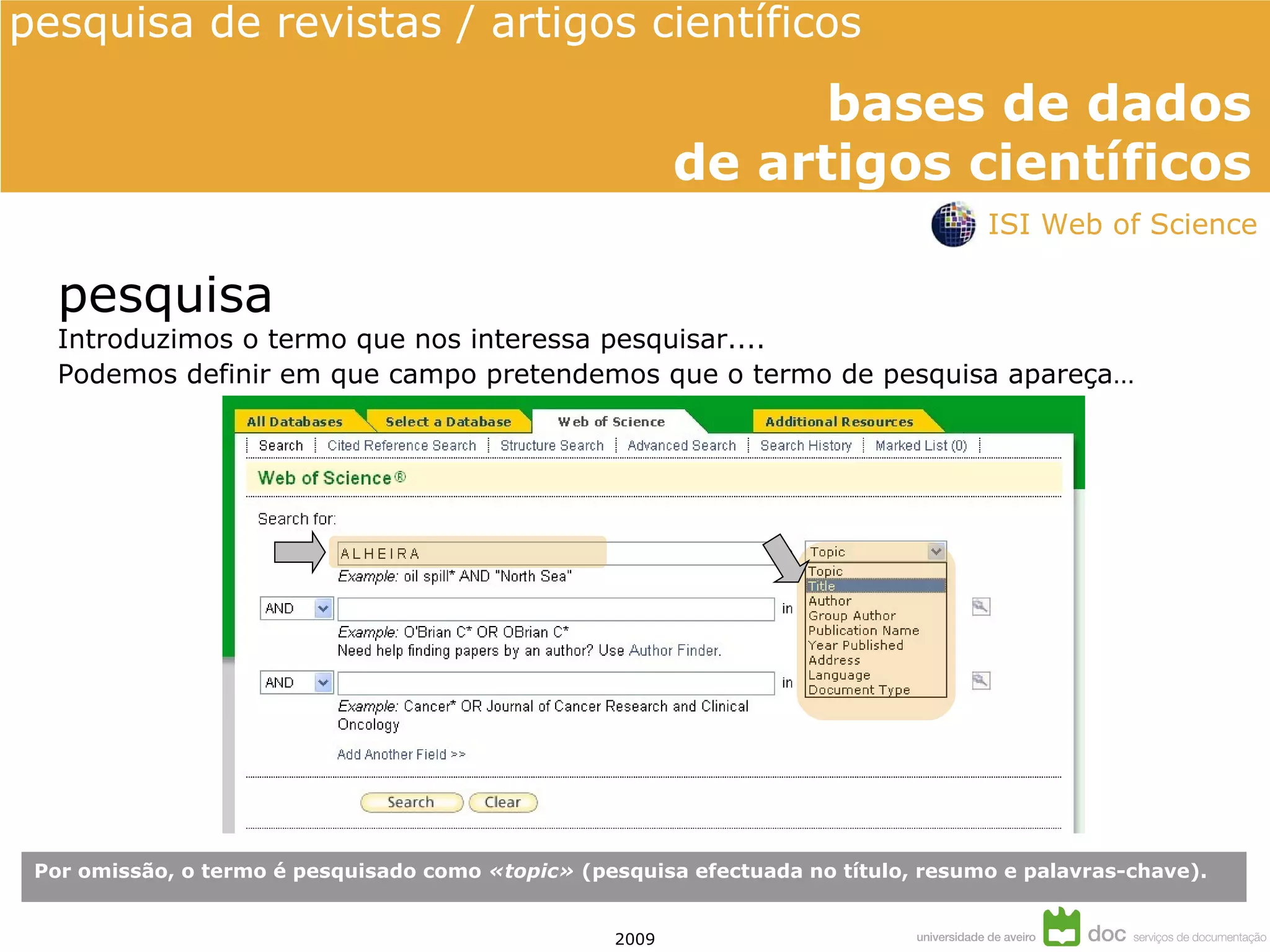Click Add Another Field link
1270x952 pixels.
pyautogui.click(x=401, y=754)
